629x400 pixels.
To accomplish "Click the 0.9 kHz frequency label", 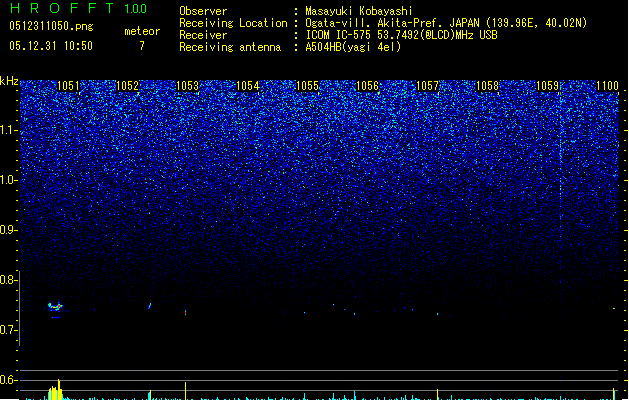I will (x=8, y=230).
